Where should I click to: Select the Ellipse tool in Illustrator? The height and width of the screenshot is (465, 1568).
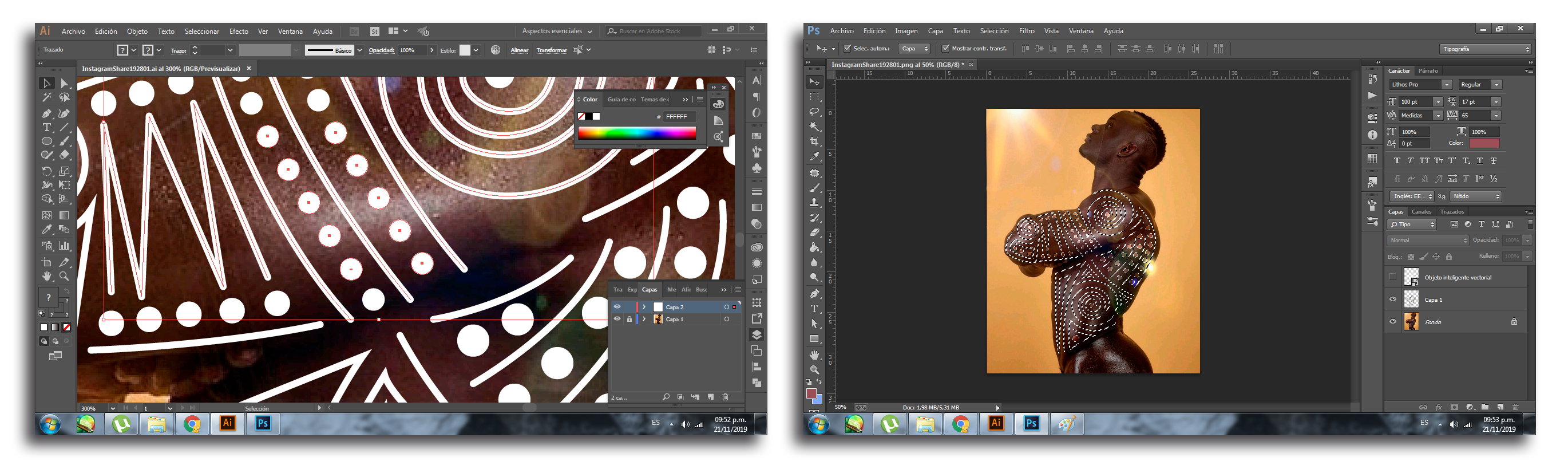(47, 141)
